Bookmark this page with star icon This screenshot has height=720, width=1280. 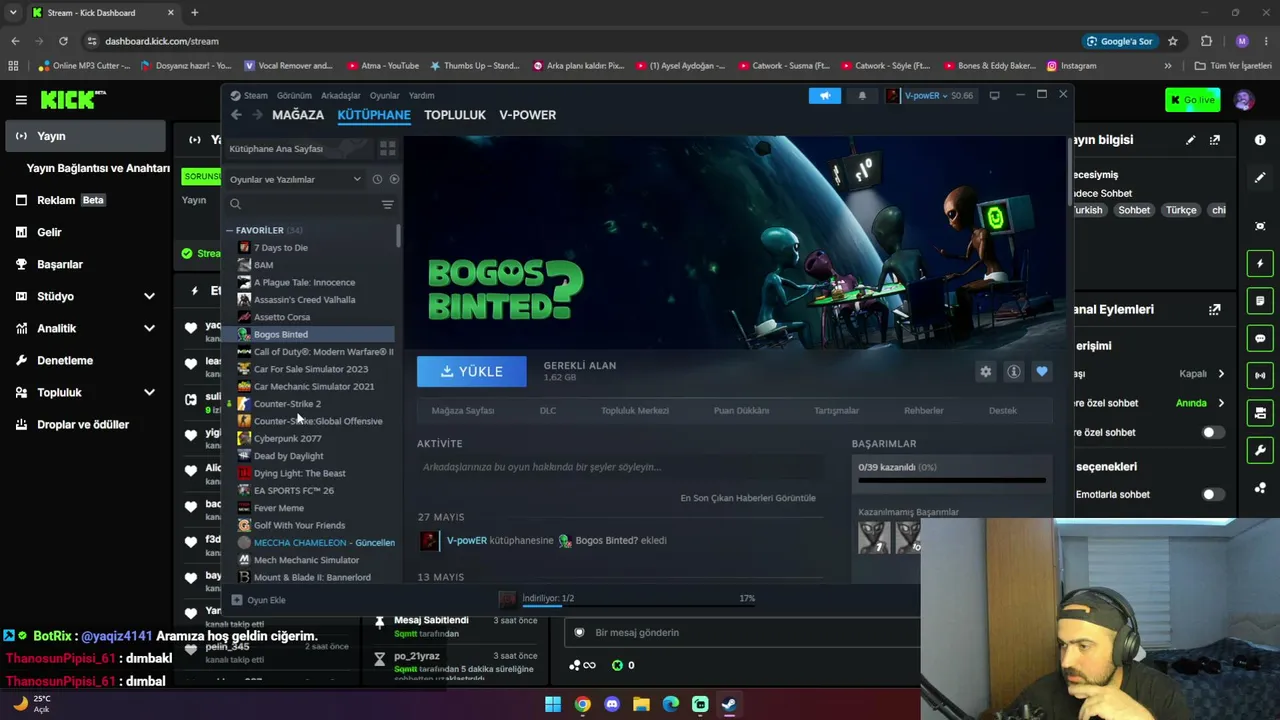tap(1173, 41)
